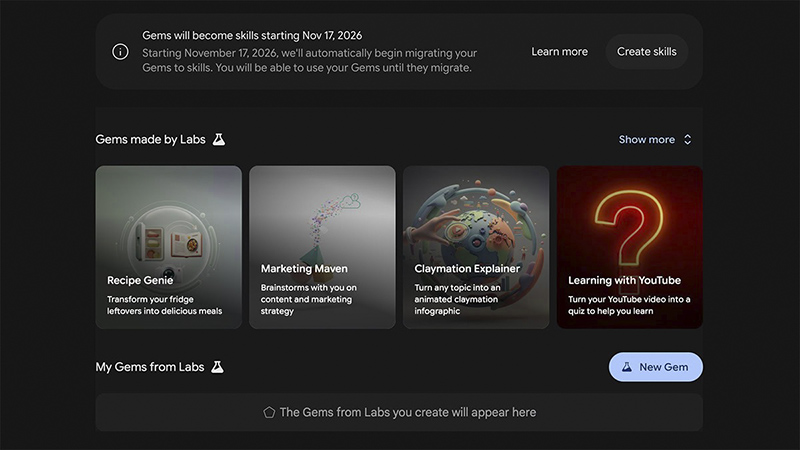Click the up-down chevron beside Show more

click(x=687, y=139)
